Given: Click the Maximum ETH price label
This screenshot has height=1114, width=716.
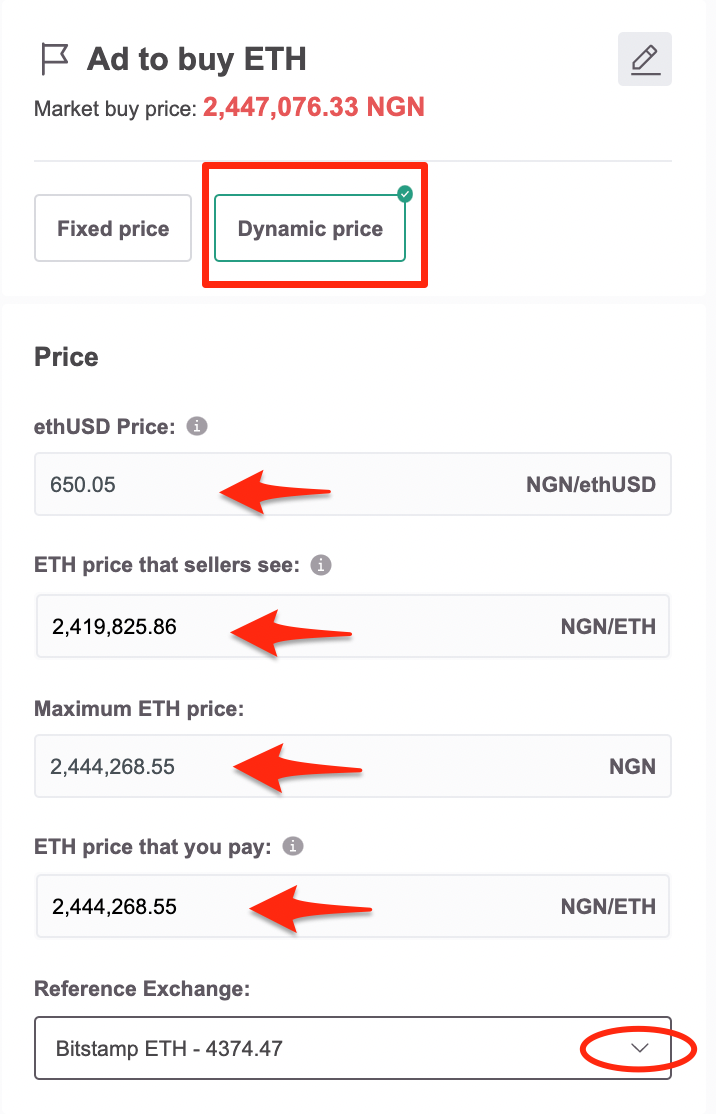Looking at the screenshot, I should pyautogui.click(x=139, y=708).
